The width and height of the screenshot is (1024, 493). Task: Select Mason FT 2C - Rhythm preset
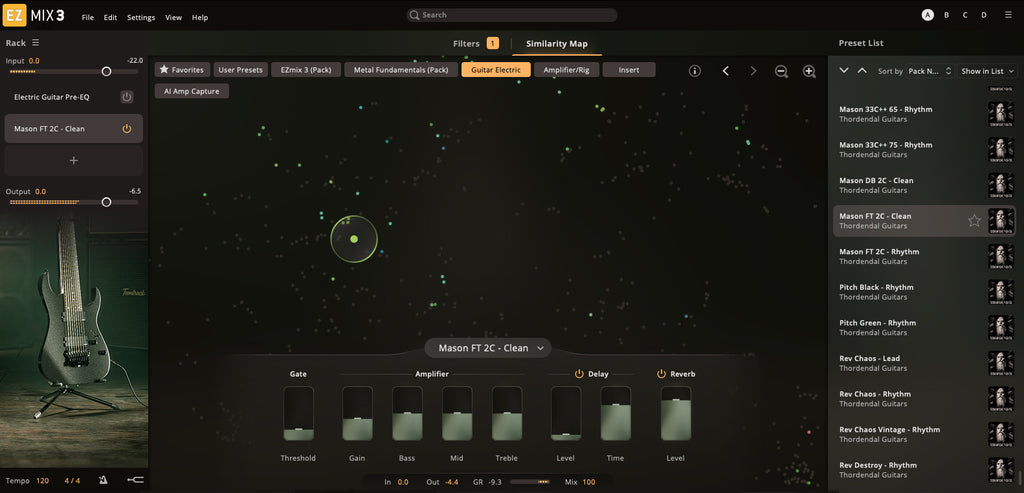(x=924, y=257)
